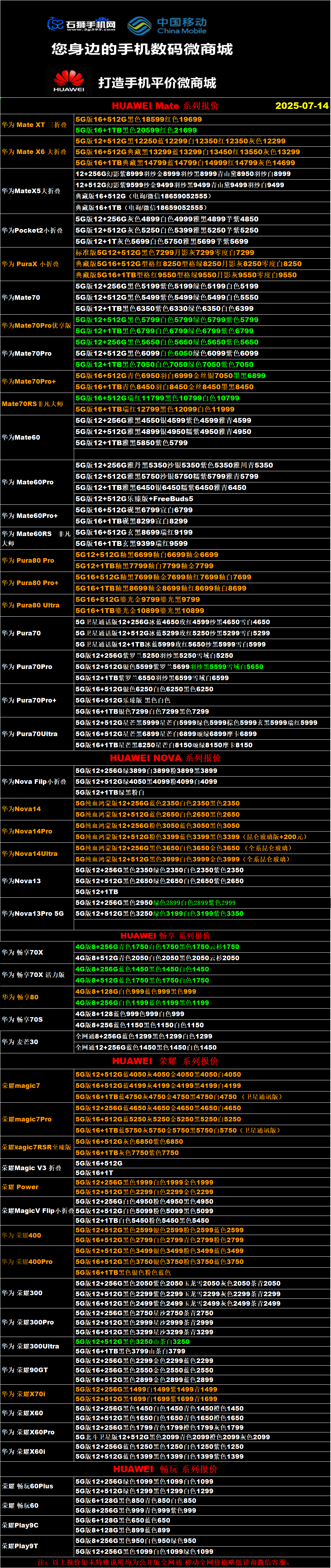Select the 华为Nova13 row label
The width and height of the screenshot is (331, 1568).
pos(21,881)
